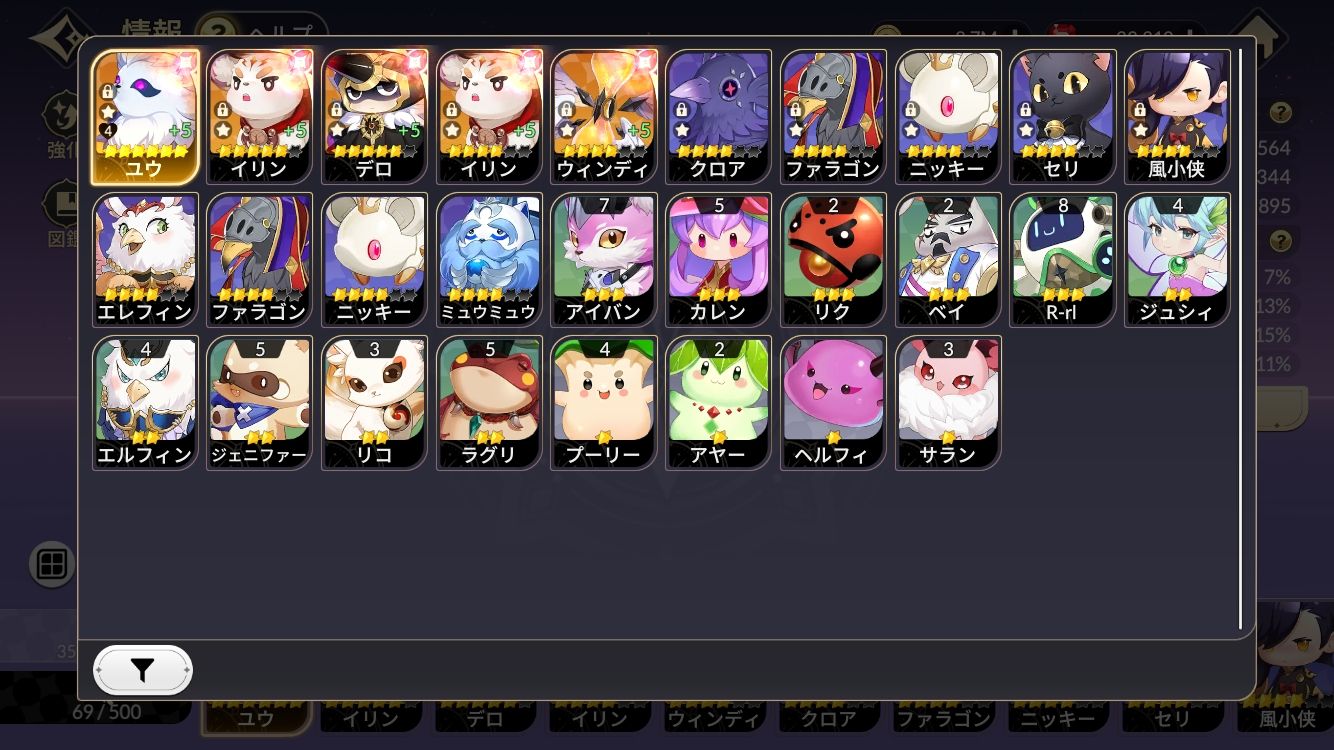This screenshot has width=1334, height=750.
Task: Select the ラグリ frog character card
Action: click(x=490, y=403)
